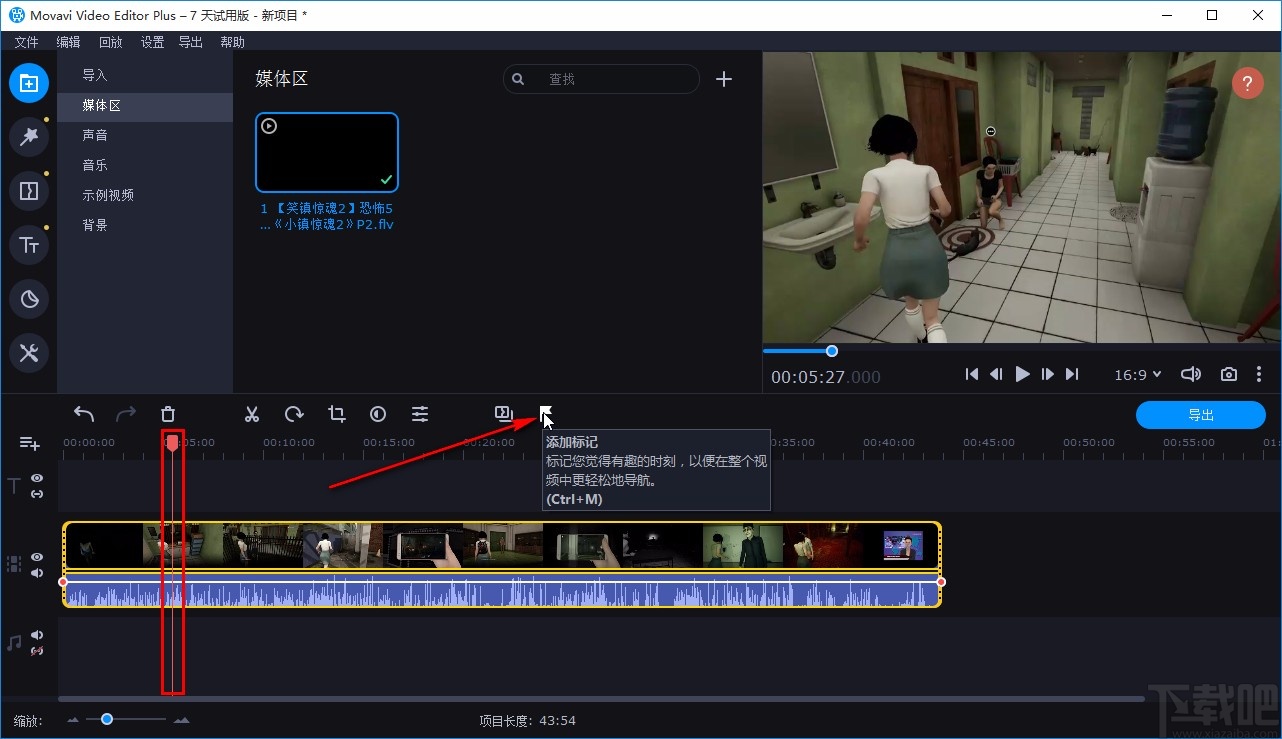Select 示例视频 in the side list
1282x739 pixels.
pyautogui.click(x=145, y=195)
